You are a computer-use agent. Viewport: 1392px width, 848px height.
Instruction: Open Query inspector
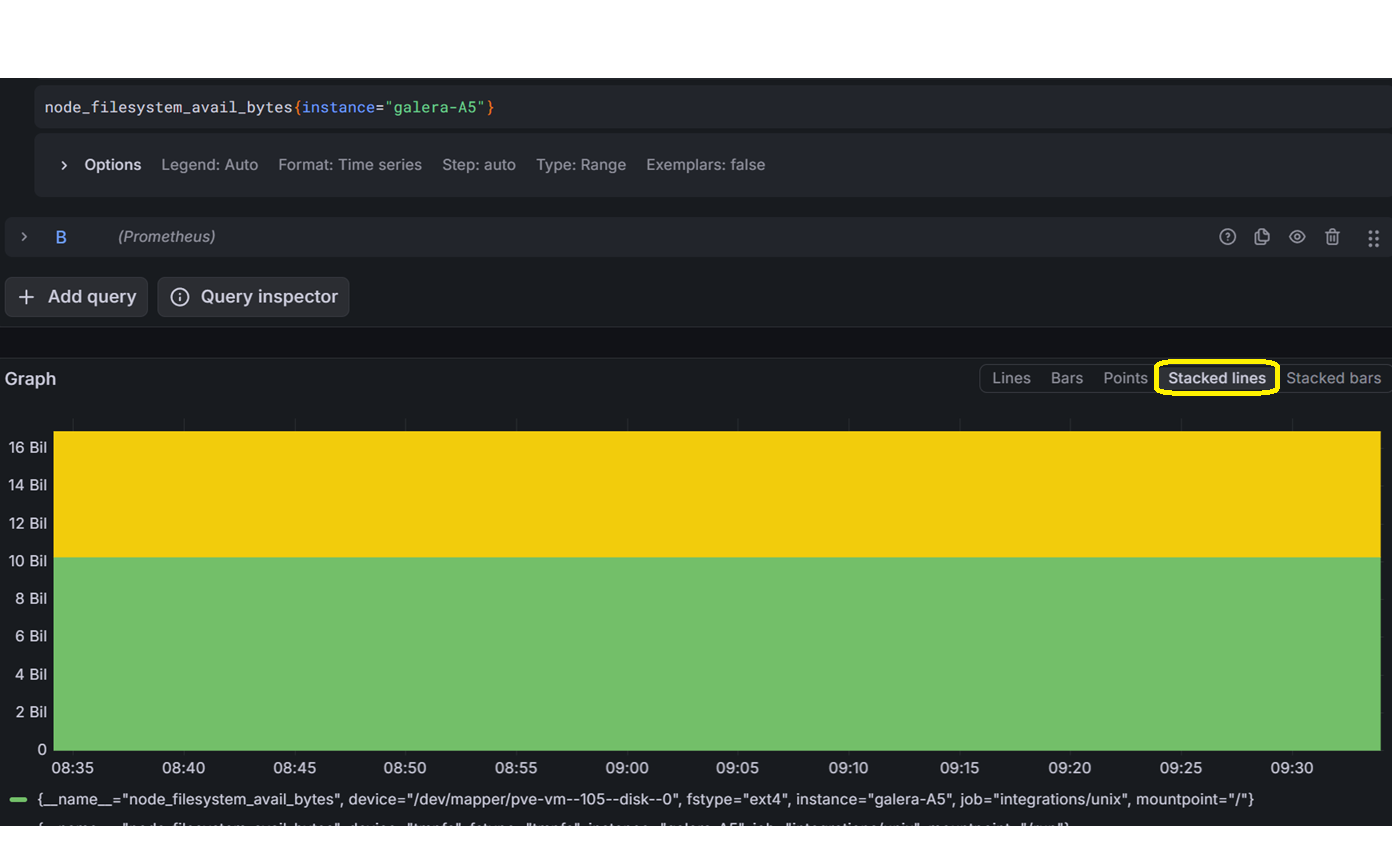253,297
